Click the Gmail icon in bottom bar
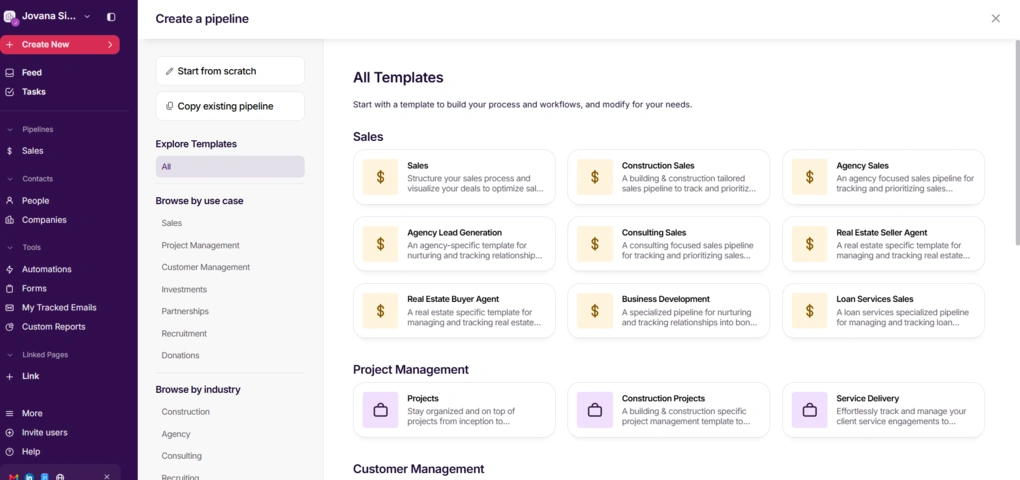The width and height of the screenshot is (1020, 480). pyautogui.click(x=13, y=477)
